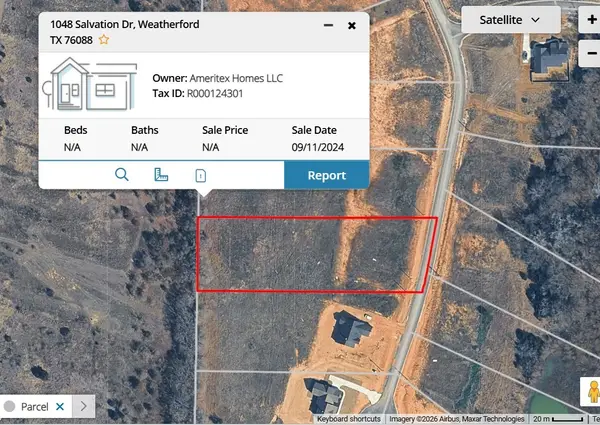Click Tax ID value R000124301

(x=215, y=94)
